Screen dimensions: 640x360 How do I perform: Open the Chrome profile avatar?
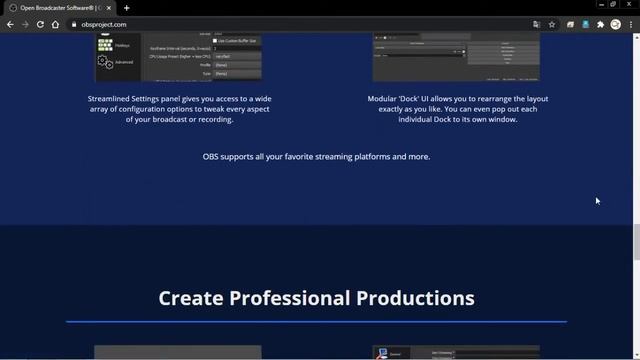(616, 24)
